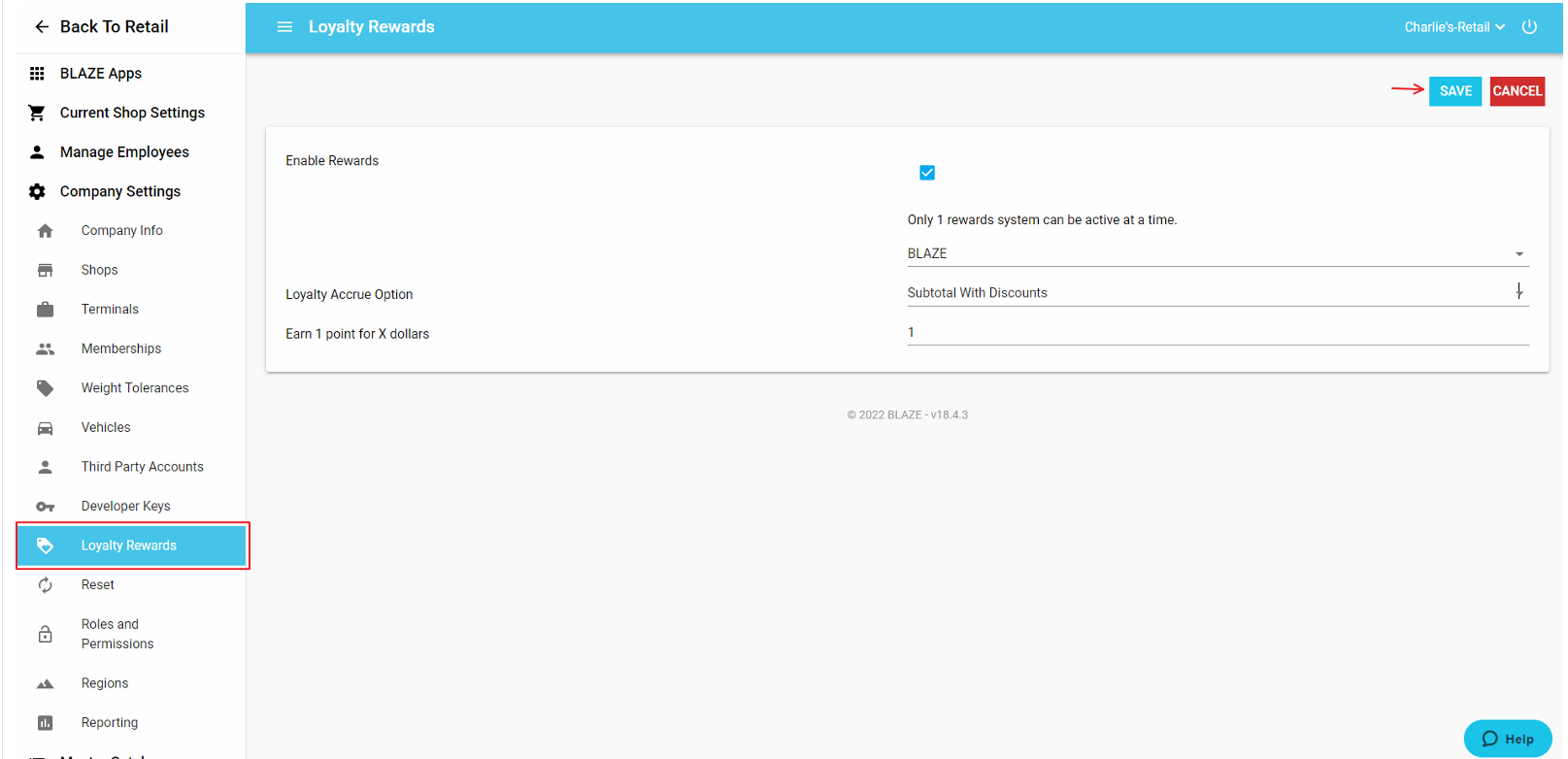Viewport: 1568px width, 759px height.
Task: Click the BLAZE Apps grid icon
Action: pos(37,74)
